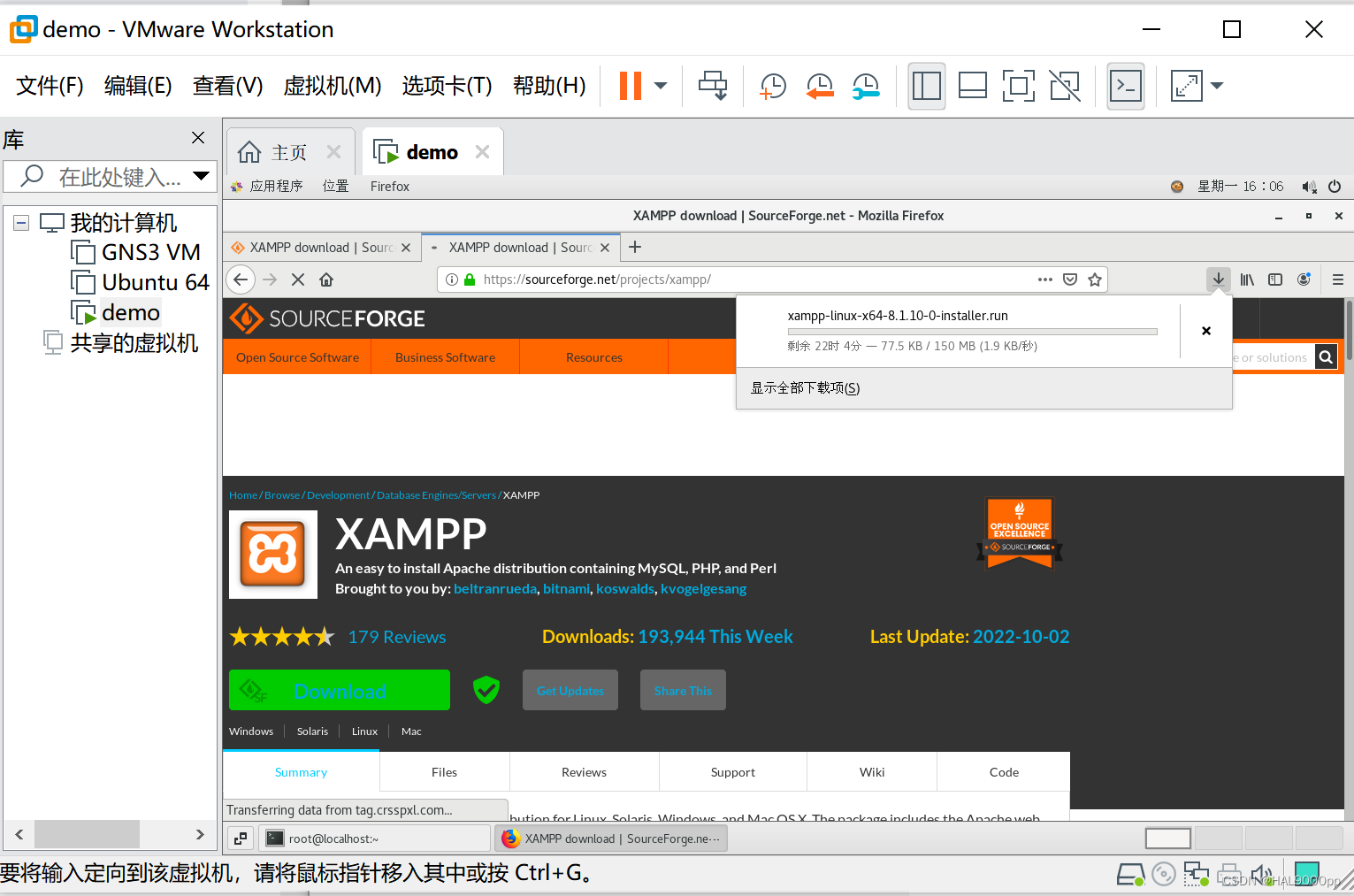Viewport: 1354px width, 896px height.
Task: Open the 179 Reviews link
Action: click(x=397, y=637)
